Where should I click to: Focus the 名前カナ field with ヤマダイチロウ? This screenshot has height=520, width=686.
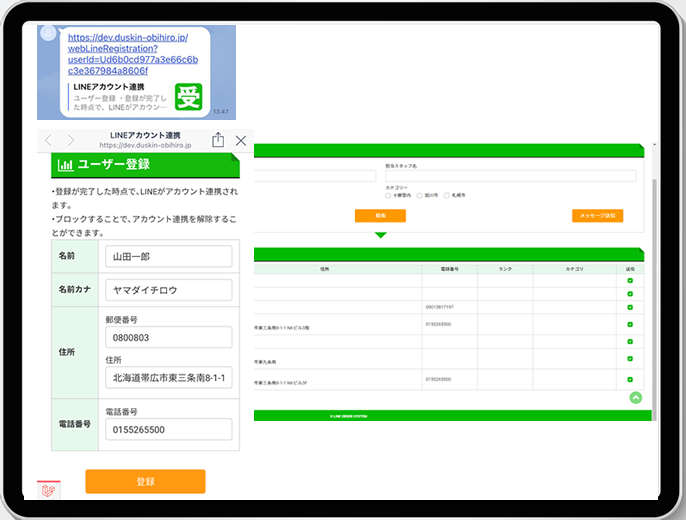[169, 290]
